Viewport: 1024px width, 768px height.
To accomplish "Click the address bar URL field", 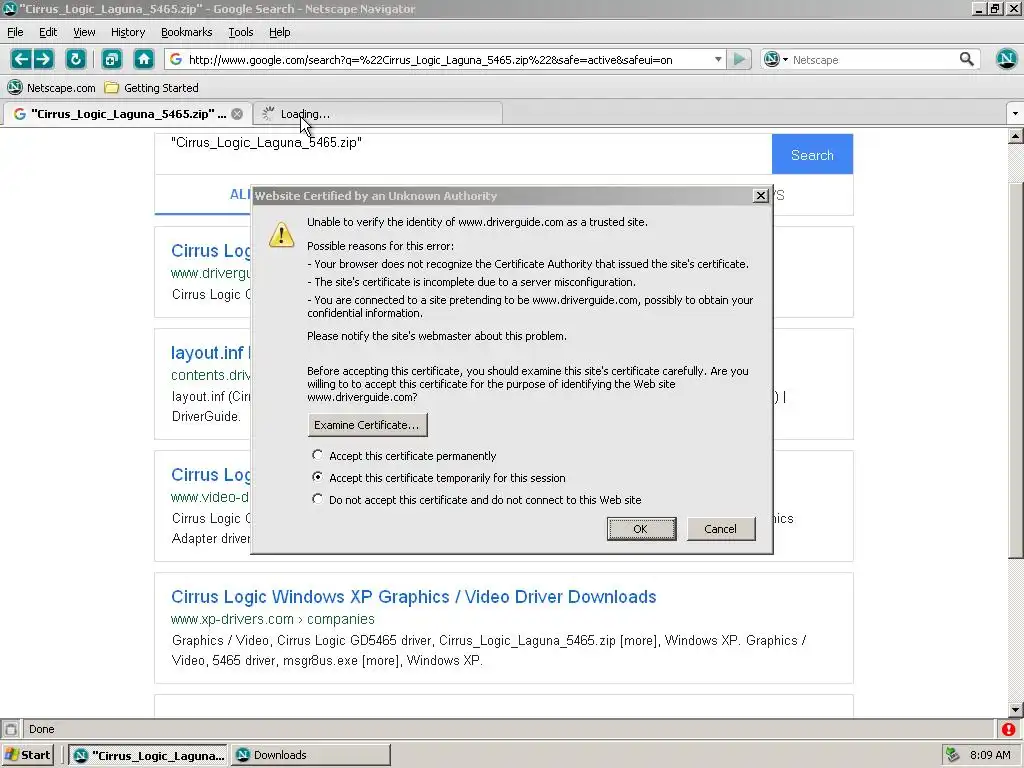I will pyautogui.click(x=447, y=59).
